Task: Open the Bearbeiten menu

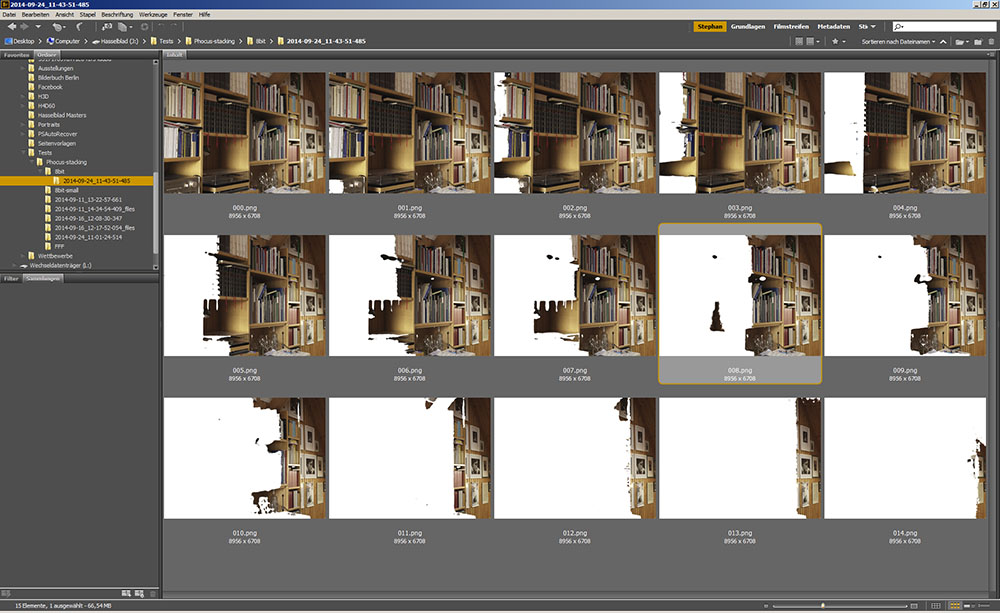Action: [35, 14]
